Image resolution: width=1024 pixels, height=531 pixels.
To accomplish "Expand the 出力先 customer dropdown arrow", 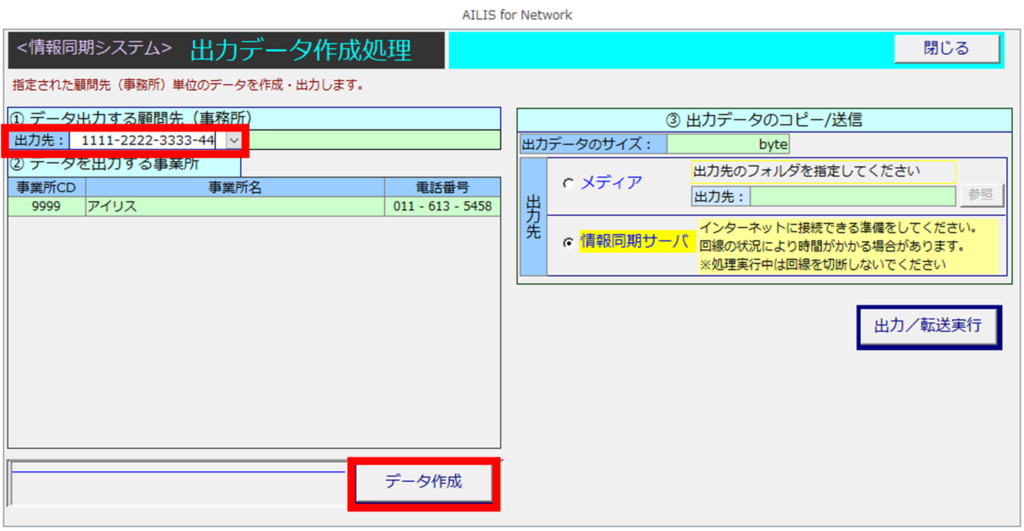I will pos(234,141).
